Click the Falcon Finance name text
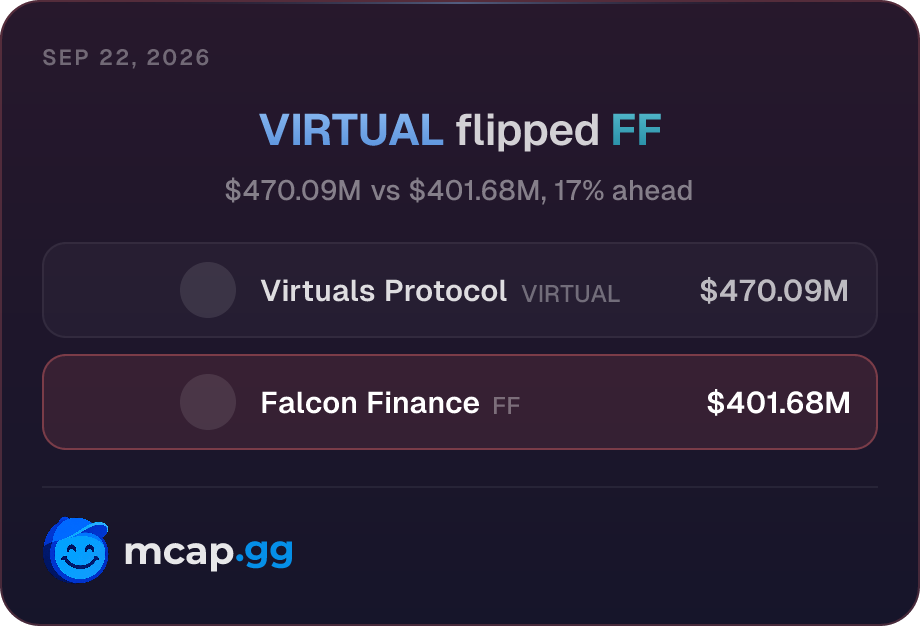This screenshot has height=626, width=920. coord(370,402)
